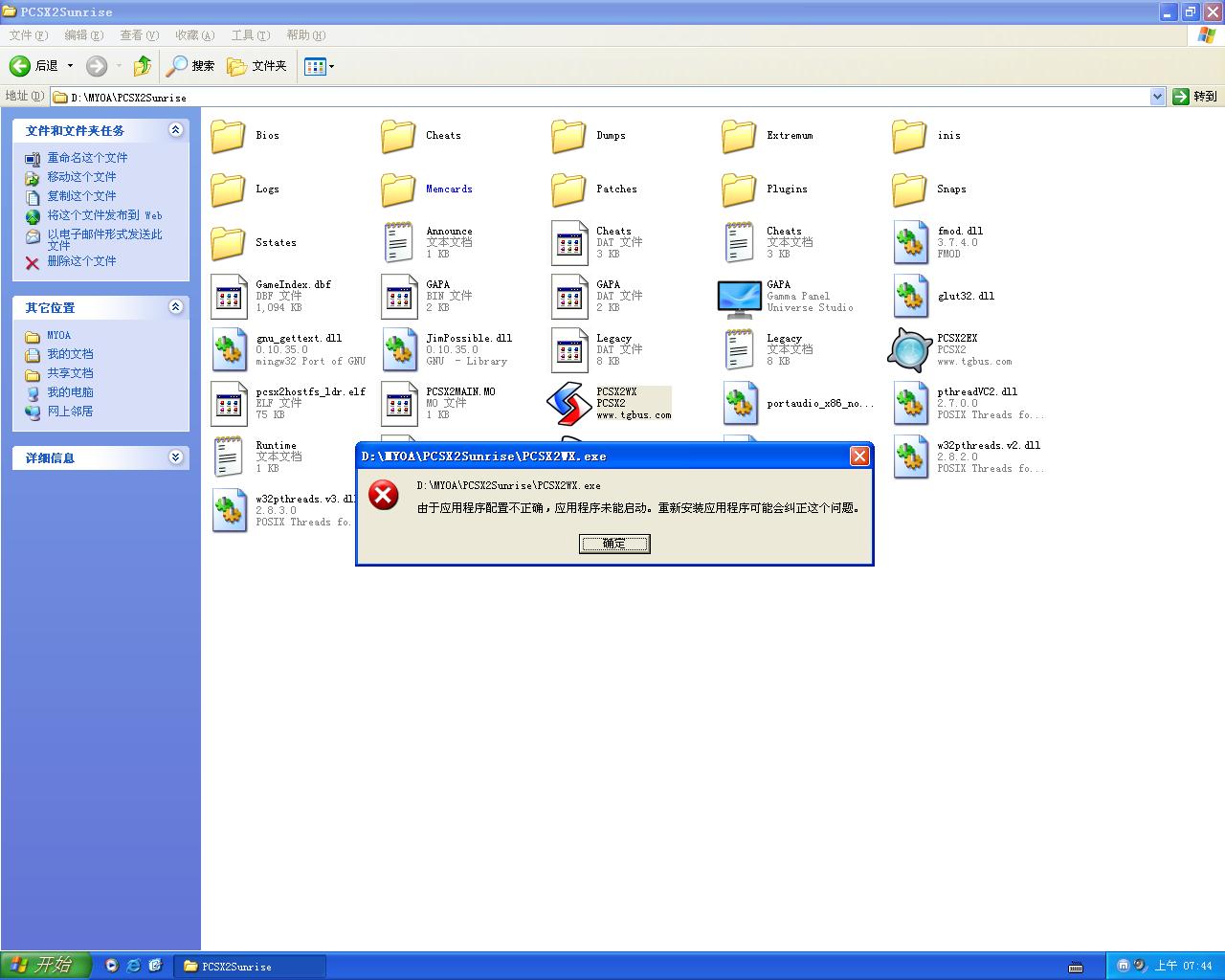Select the PCSX2MAIN.MO file icon
Viewport: 1225px width, 980px height.
tap(399, 404)
